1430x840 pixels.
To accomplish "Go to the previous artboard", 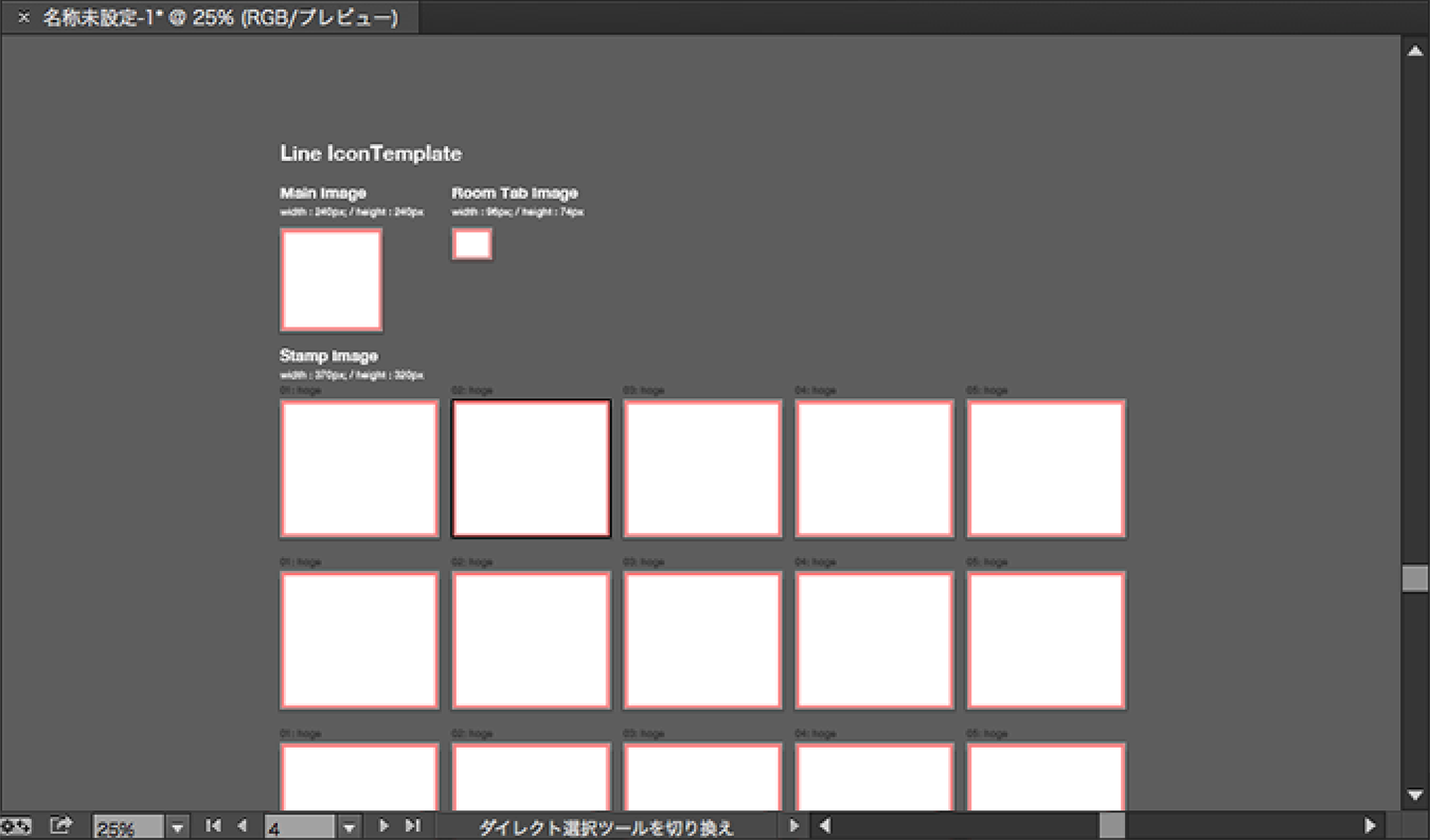I will point(241,826).
